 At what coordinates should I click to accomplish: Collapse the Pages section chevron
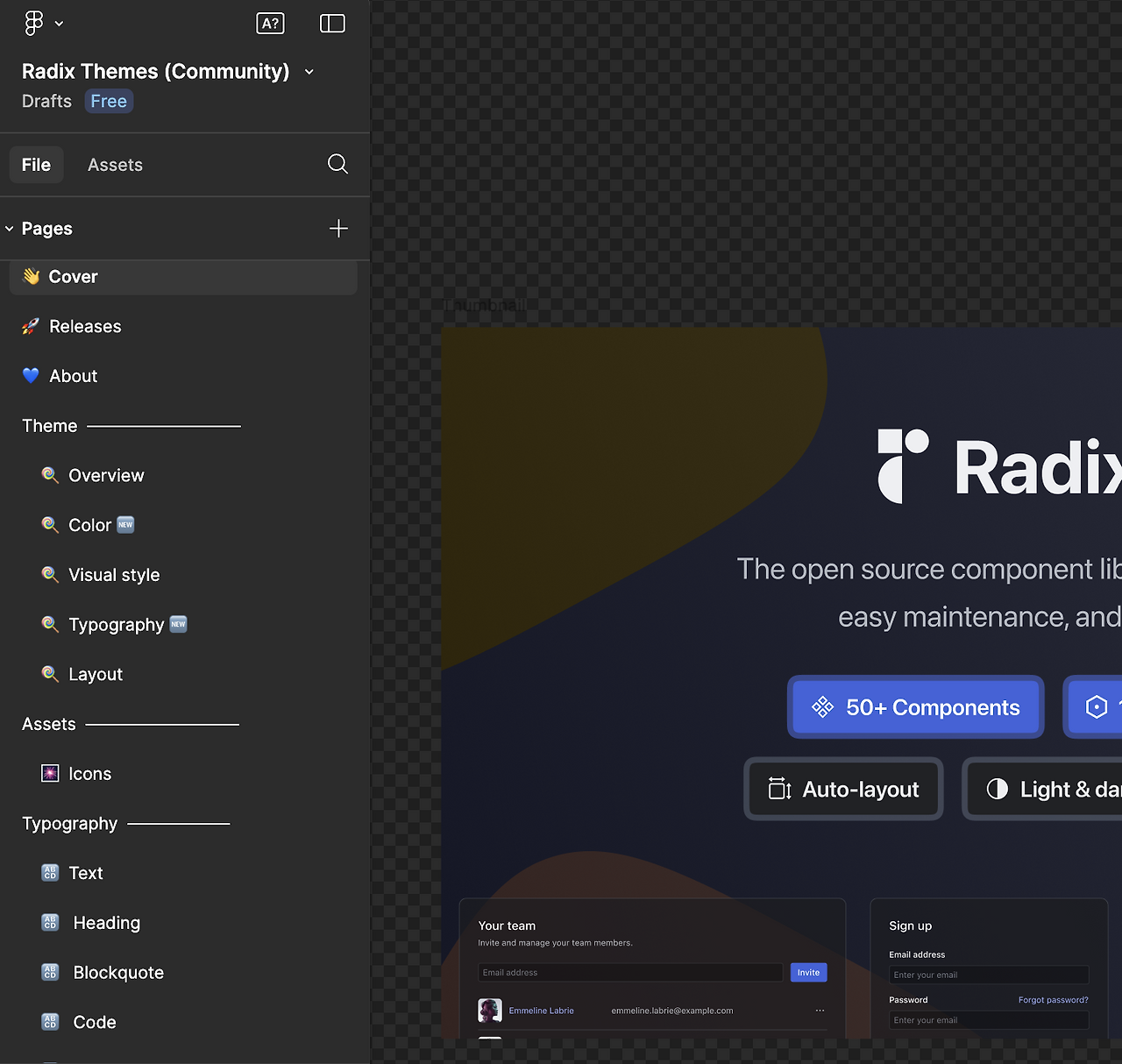coord(10,229)
